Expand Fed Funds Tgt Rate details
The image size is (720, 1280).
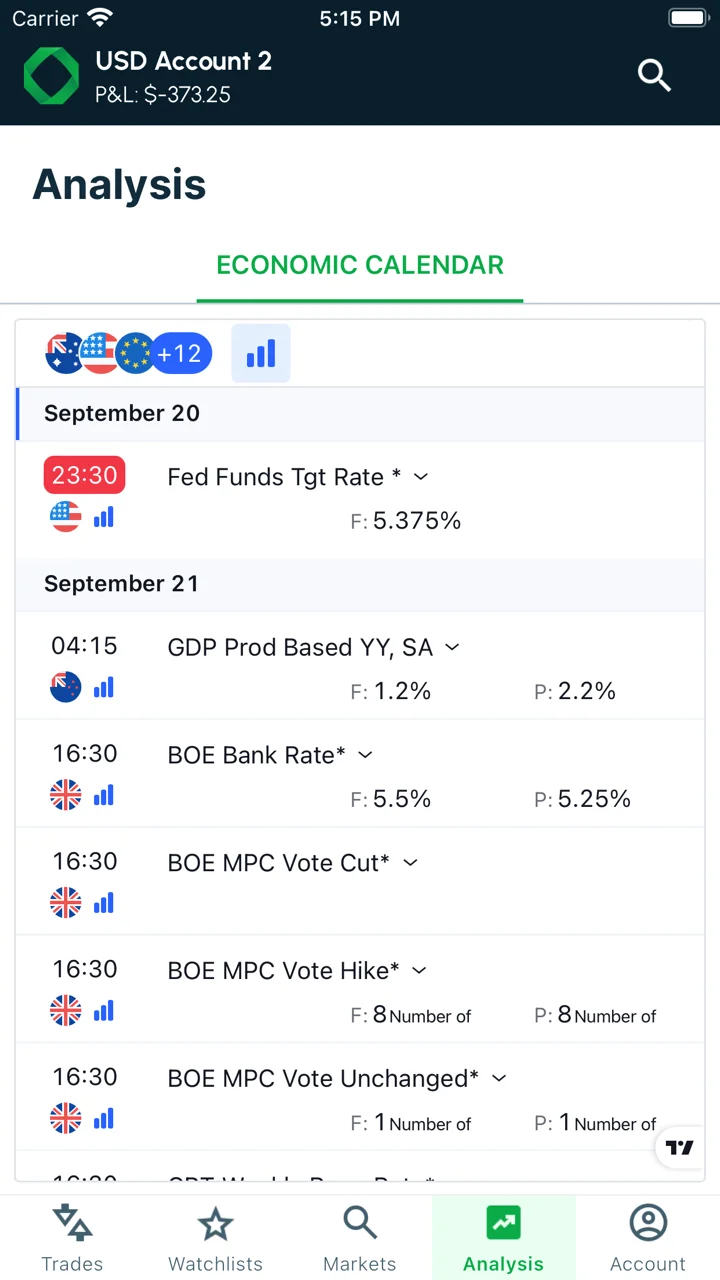pos(421,477)
